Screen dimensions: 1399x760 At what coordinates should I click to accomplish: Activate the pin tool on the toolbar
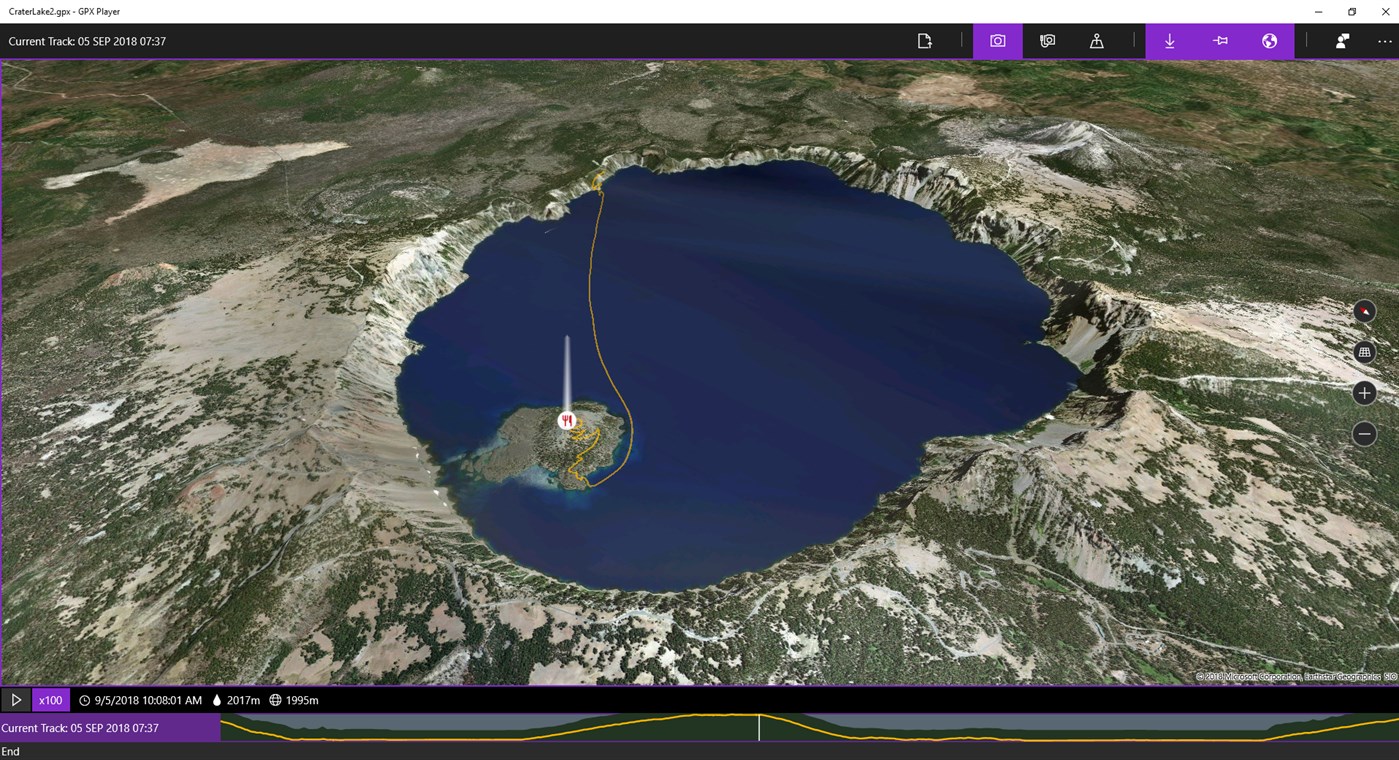click(1220, 40)
